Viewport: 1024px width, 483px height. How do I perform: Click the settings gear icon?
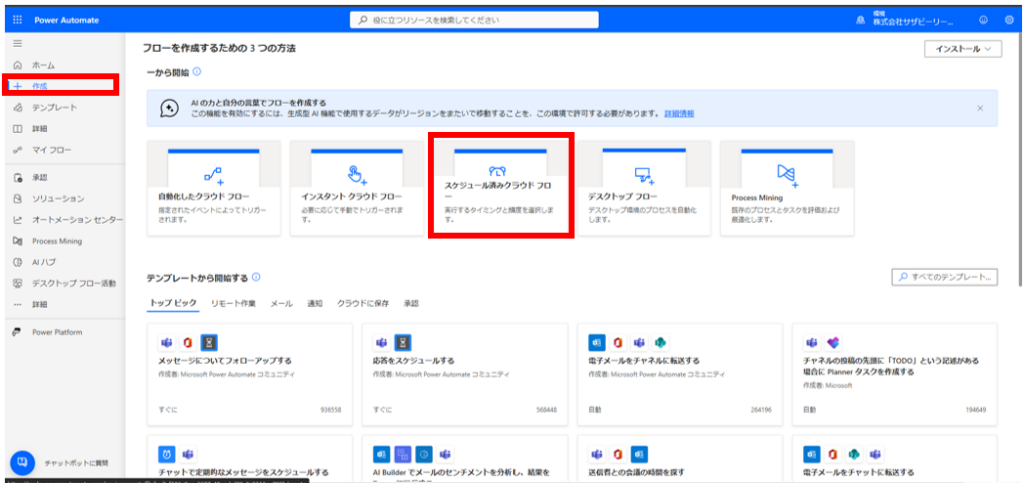tap(1009, 19)
